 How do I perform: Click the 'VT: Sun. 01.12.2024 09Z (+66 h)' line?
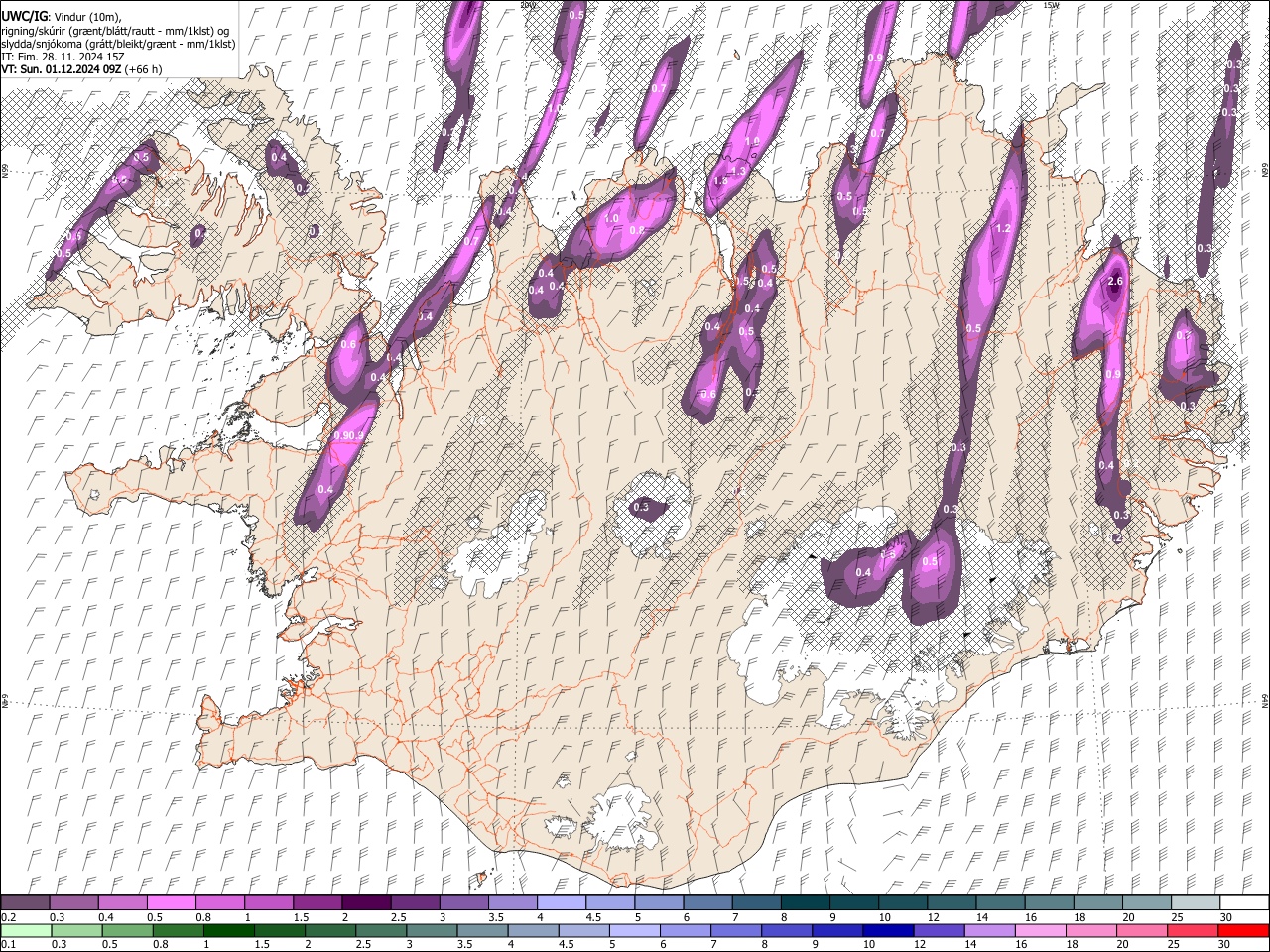(x=81, y=69)
